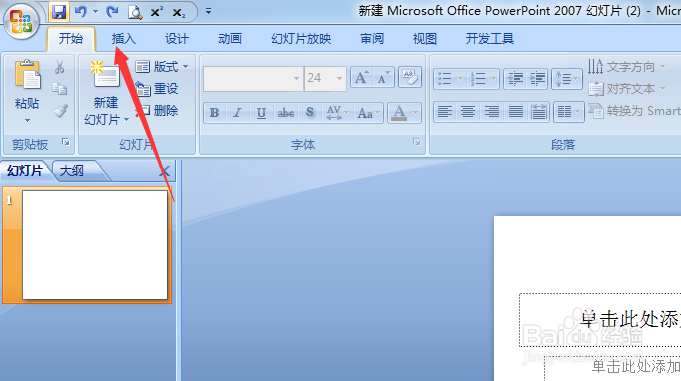
Task: Clear all text formatting
Action: click(410, 78)
